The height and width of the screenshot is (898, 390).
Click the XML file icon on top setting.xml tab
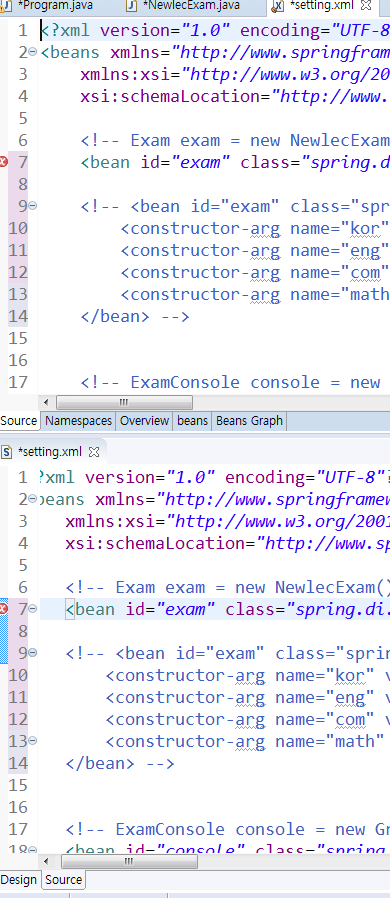[x=278, y=6]
